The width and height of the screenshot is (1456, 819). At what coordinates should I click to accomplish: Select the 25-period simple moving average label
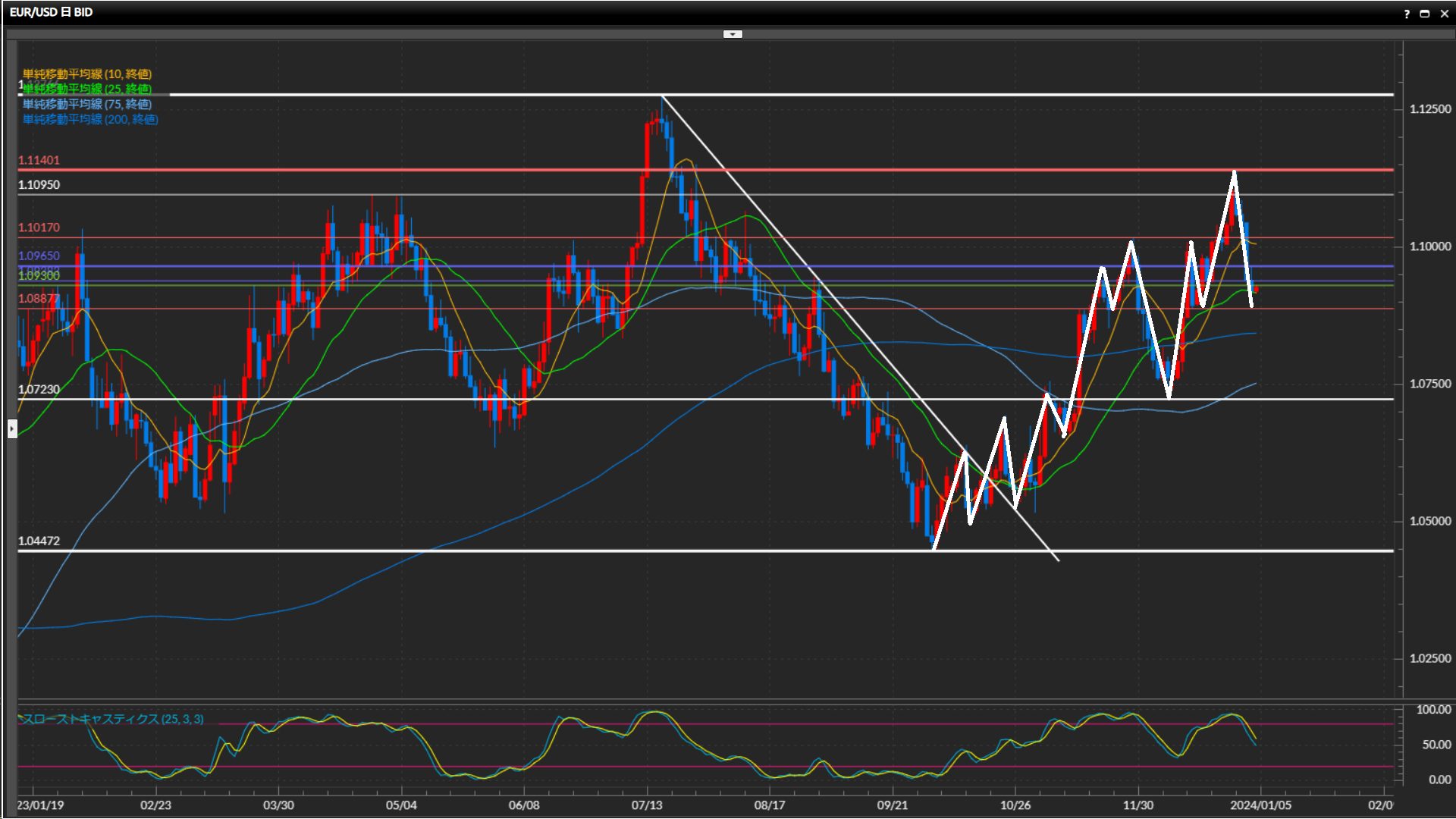86,89
